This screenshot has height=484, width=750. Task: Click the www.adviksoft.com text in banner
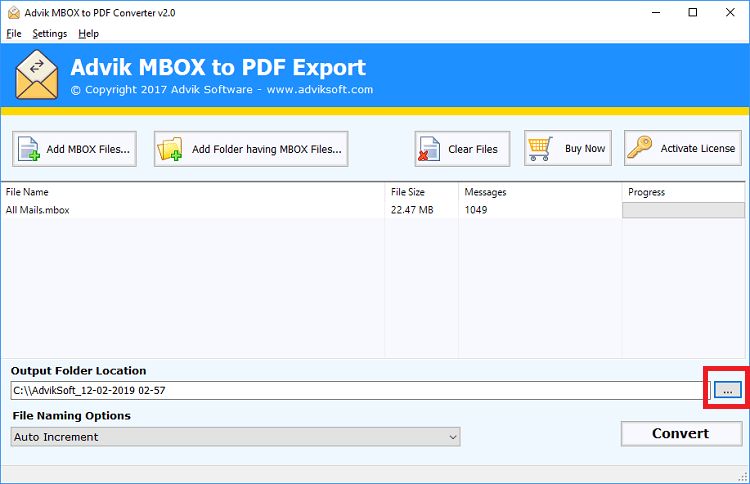point(320,89)
